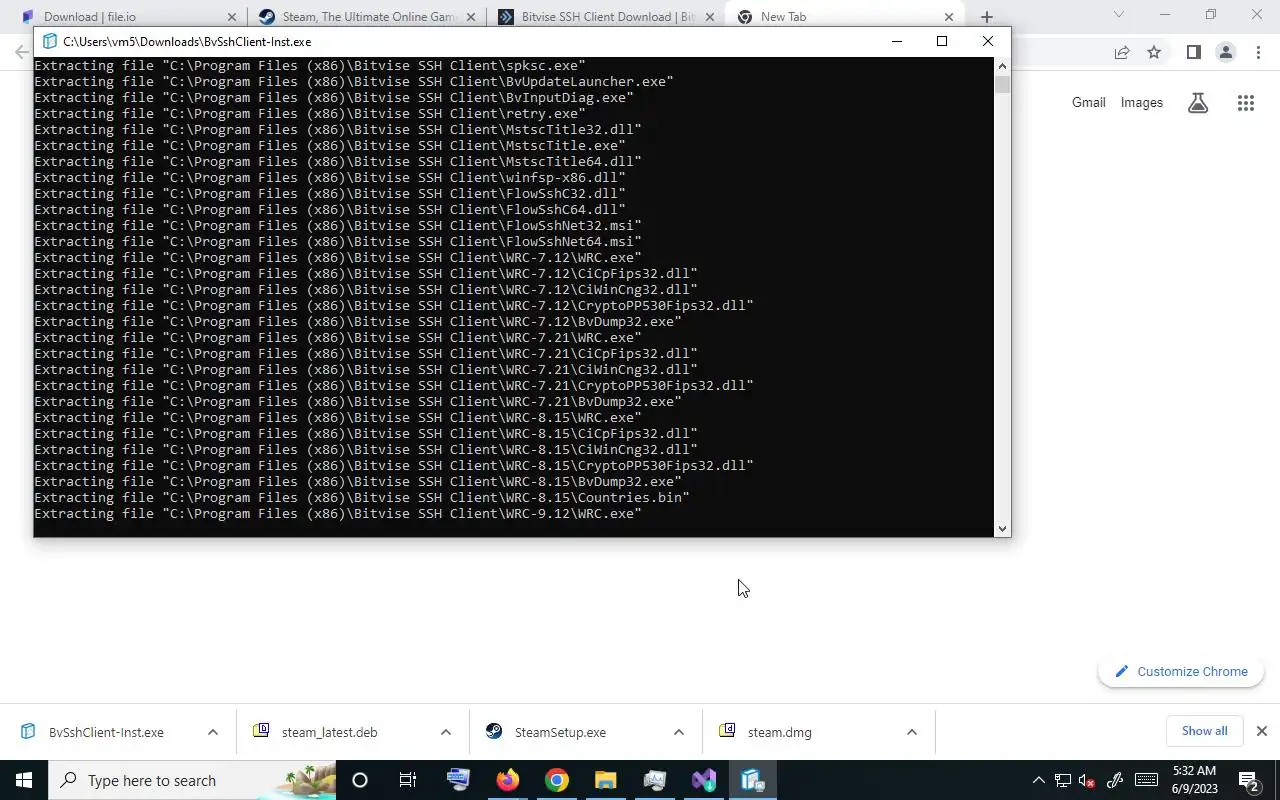Click the "WRC-9.12\WRC.exe" extraction line

coord(338,514)
